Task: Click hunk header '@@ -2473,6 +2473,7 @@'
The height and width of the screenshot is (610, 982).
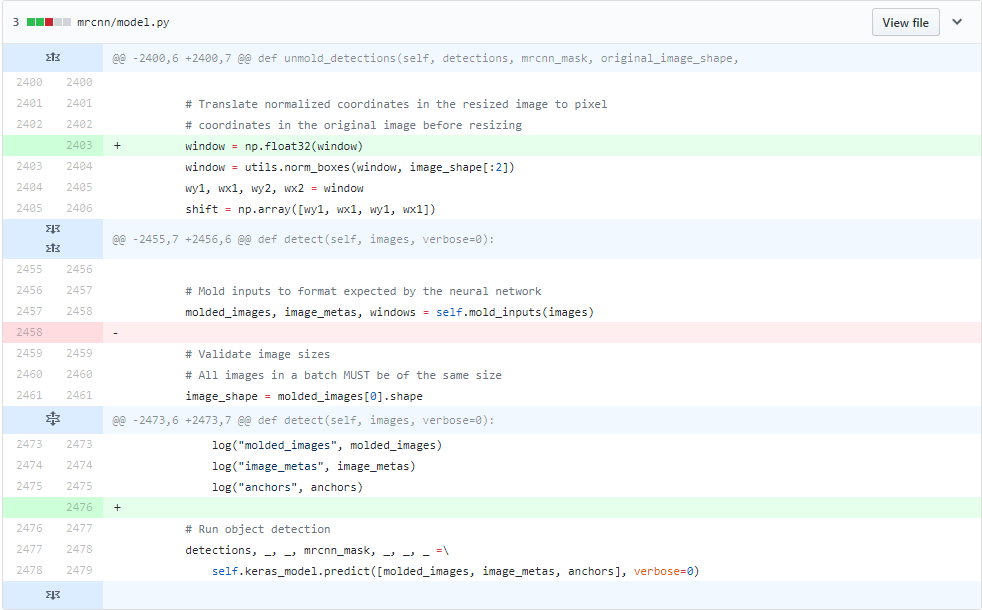Action: tap(303, 420)
